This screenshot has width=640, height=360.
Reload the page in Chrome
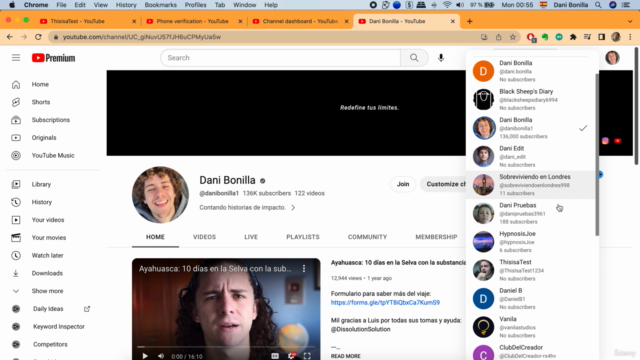(38, 37)
